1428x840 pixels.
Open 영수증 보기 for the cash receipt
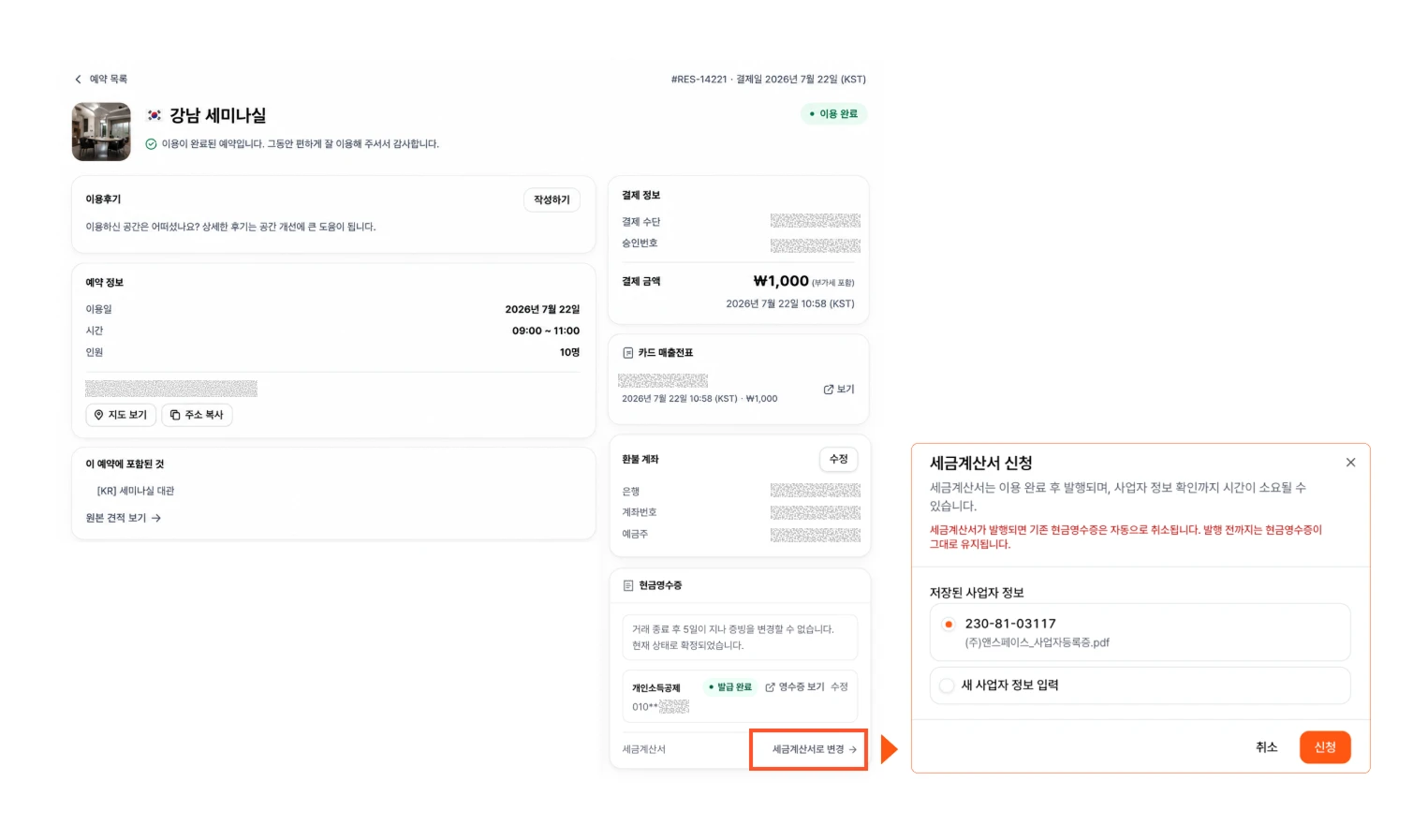(795, 687)
